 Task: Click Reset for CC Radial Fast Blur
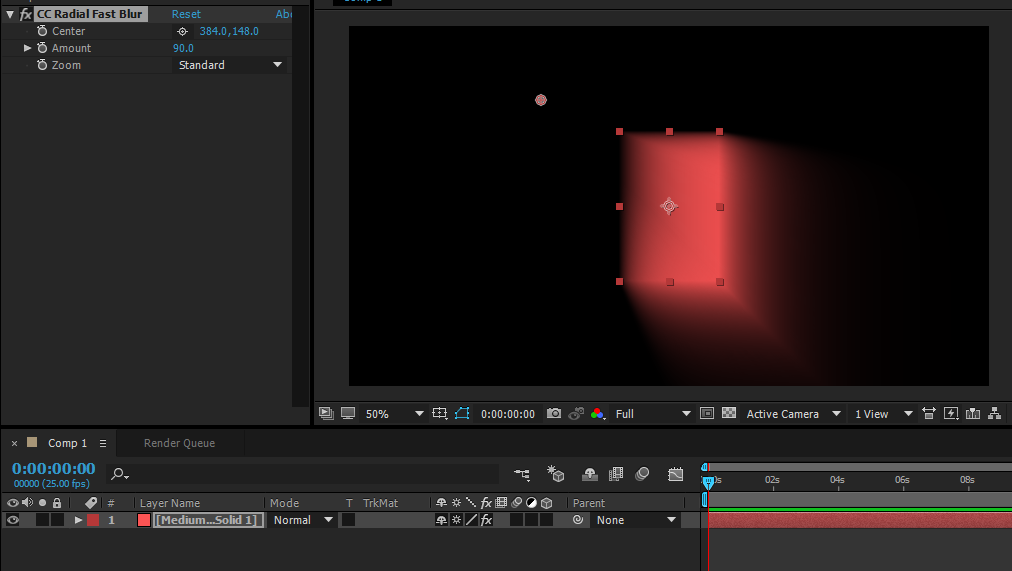pos(186,14)
